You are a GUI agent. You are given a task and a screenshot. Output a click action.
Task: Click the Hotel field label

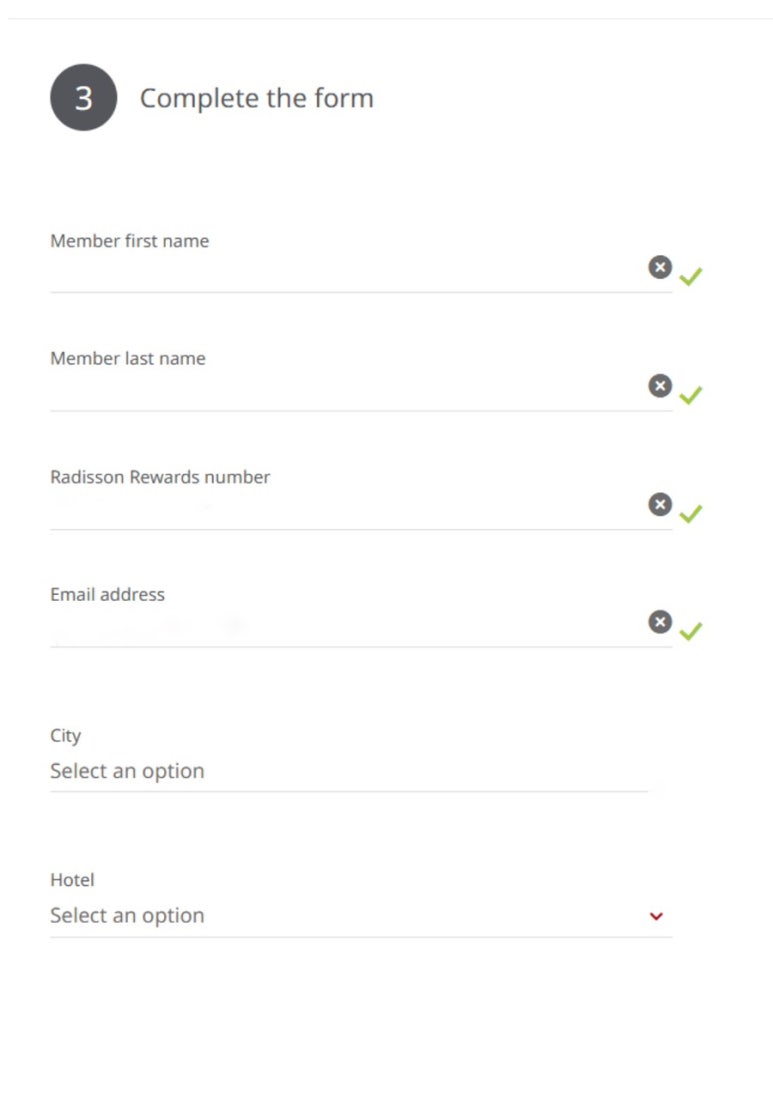(72, 880)
